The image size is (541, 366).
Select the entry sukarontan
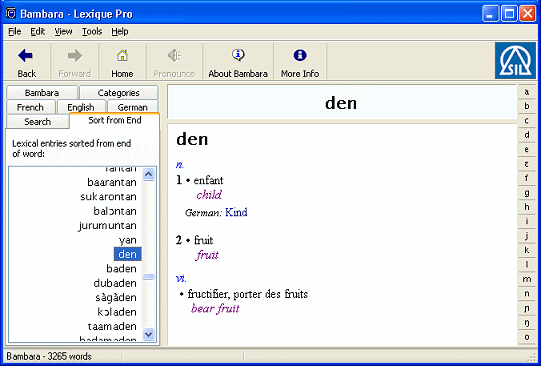click(108, 197)
